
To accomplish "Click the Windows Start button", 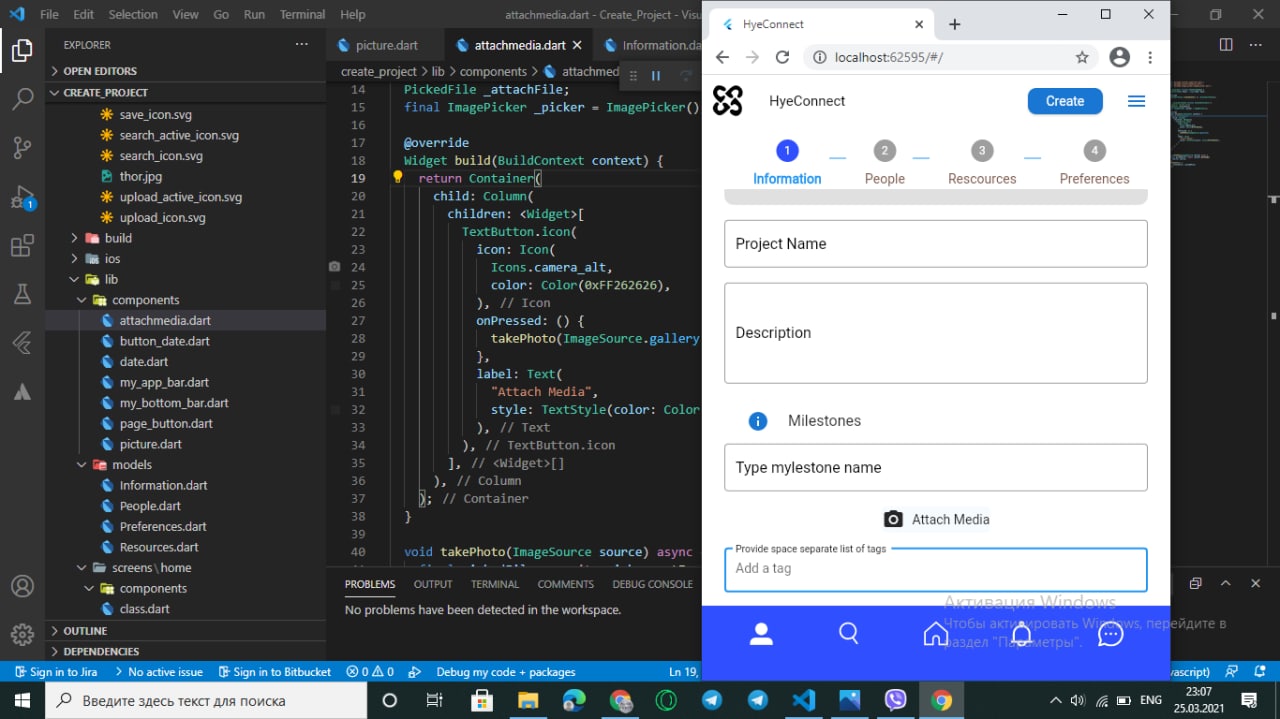I will click(x=23, y=700).
